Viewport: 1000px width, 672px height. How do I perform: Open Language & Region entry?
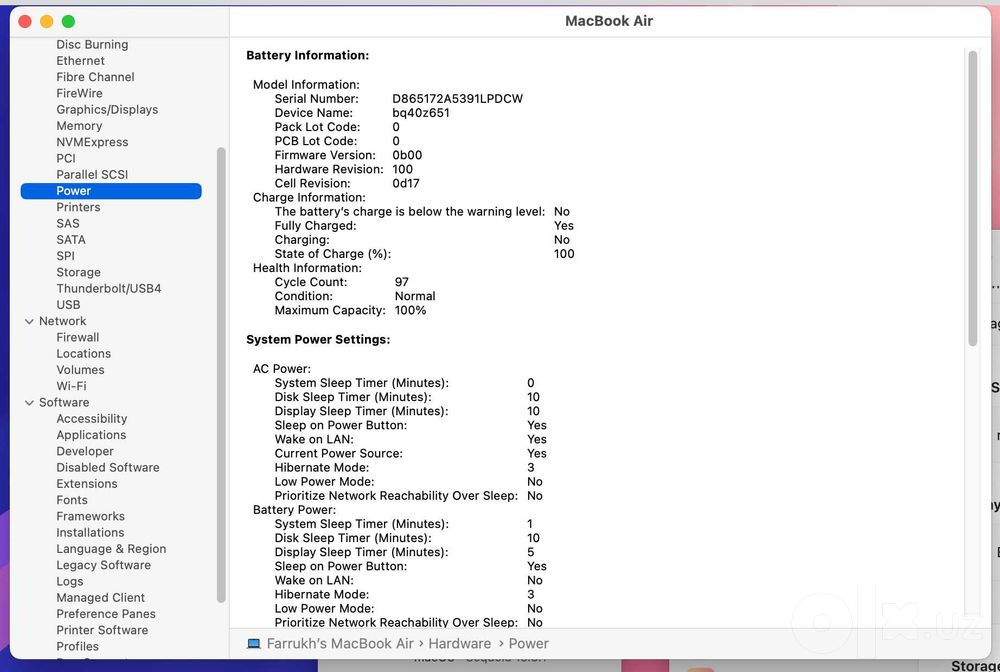111,549
